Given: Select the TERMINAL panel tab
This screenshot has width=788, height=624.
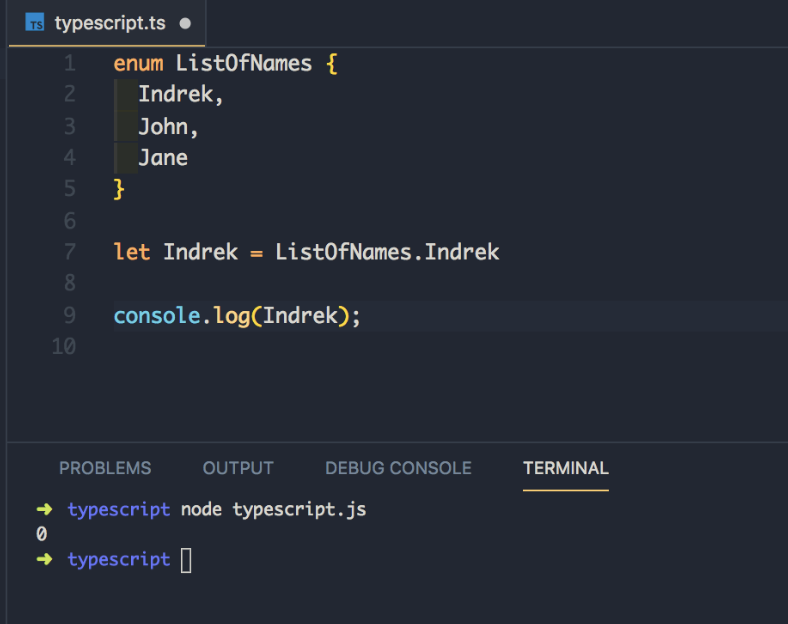Looking at the screenshot, I should pyautogui.click(x=566, y=468).
